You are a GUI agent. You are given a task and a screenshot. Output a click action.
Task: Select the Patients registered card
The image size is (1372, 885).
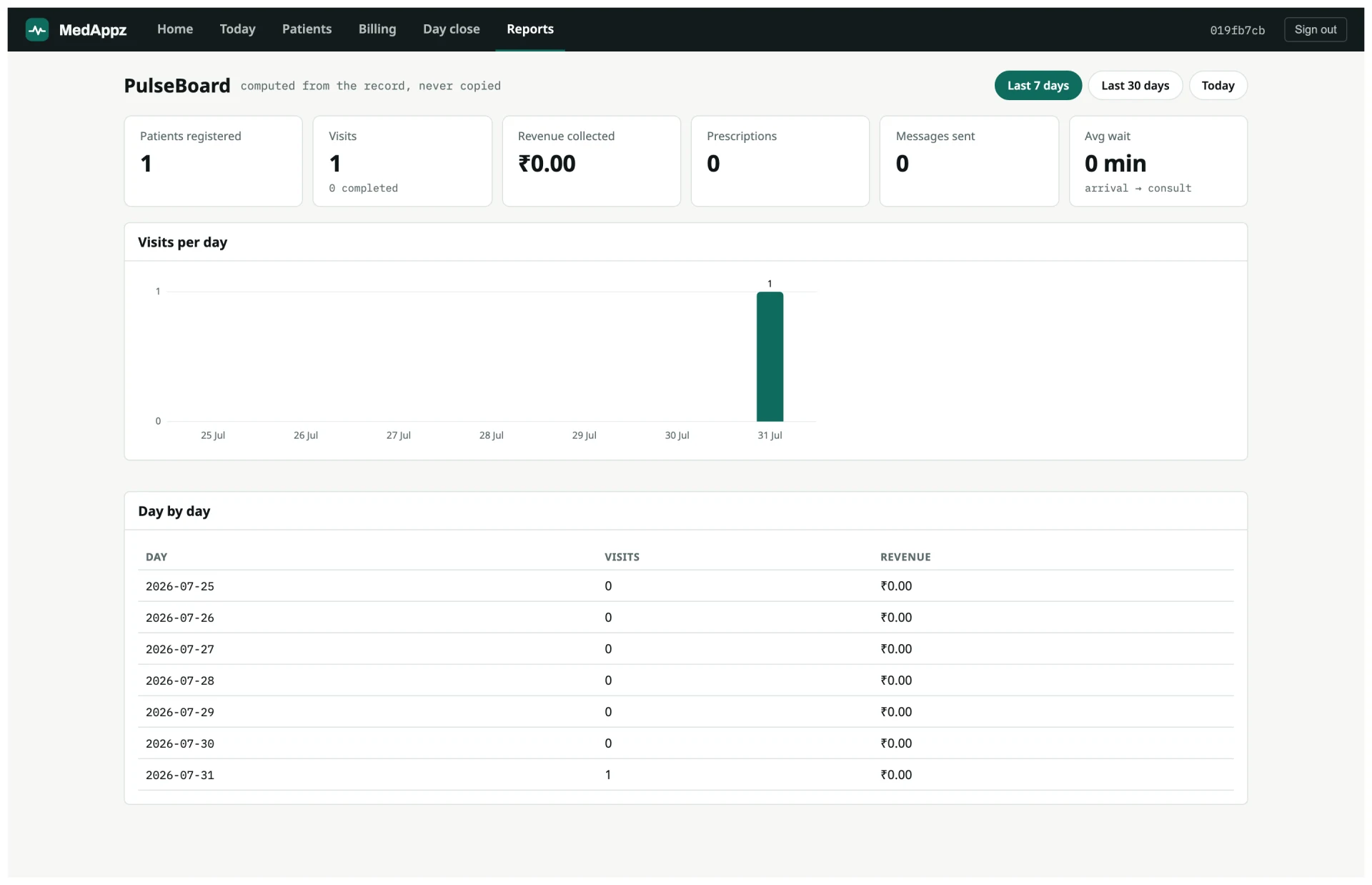click(213, 162)
